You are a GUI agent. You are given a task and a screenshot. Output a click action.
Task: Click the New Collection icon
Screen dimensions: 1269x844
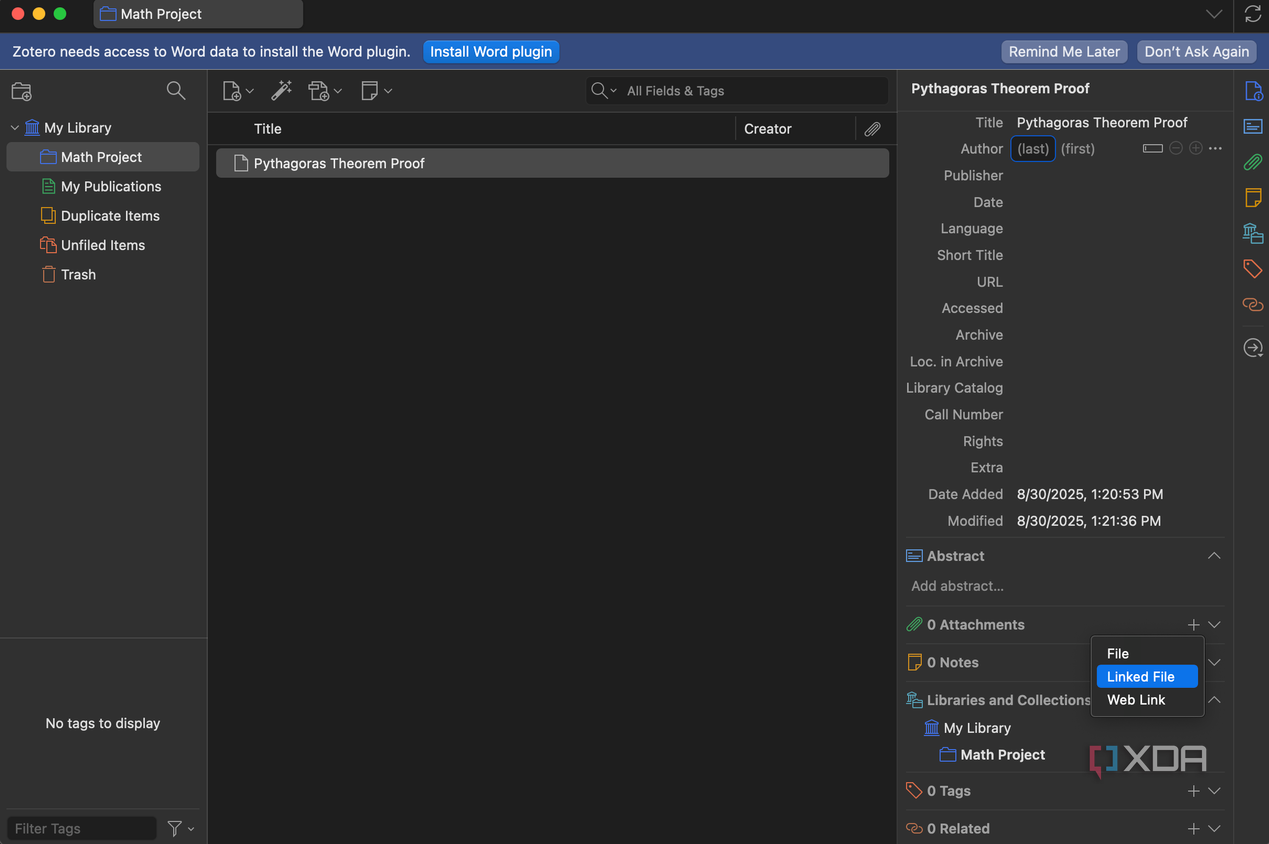(x=21, y=91)
